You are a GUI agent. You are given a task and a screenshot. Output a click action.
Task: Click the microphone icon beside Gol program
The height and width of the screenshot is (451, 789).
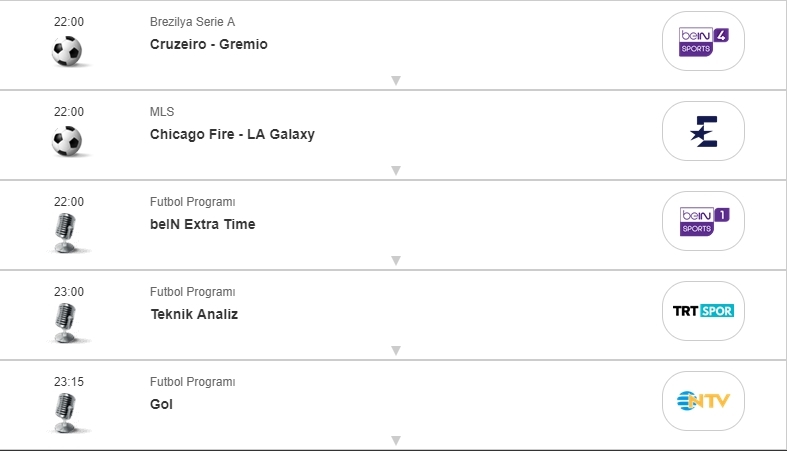click(x=67, y=412)
